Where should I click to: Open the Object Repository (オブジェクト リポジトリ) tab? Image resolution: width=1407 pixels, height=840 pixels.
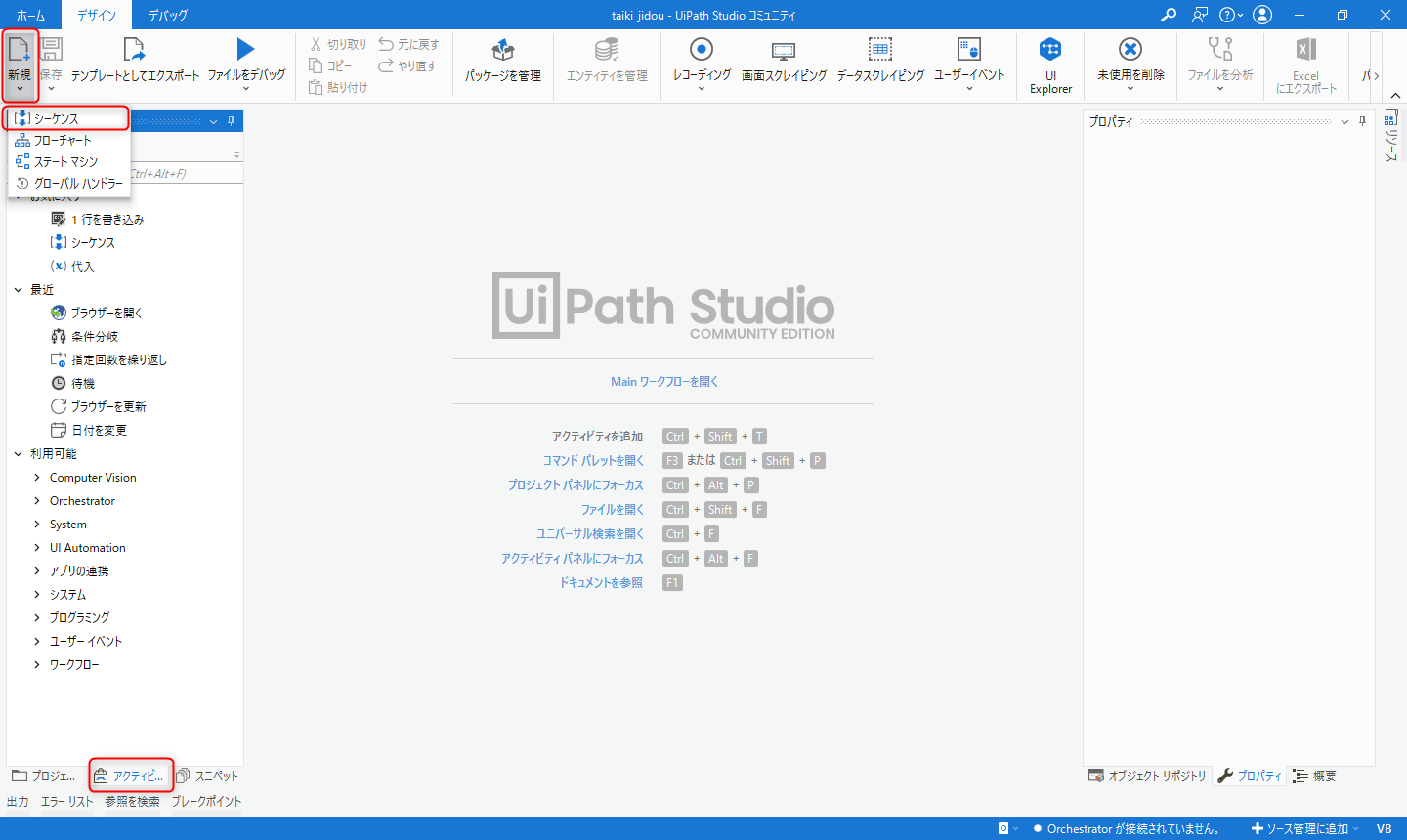coord(1148,777)
